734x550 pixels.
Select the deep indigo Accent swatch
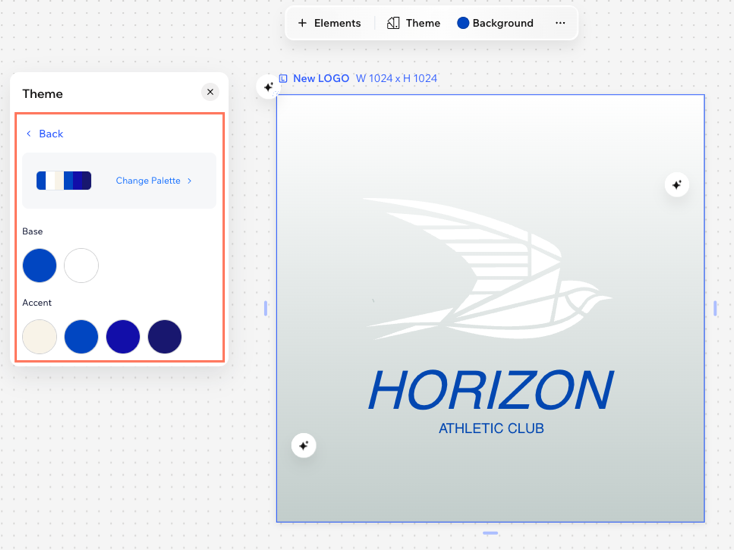click(123, 337)
